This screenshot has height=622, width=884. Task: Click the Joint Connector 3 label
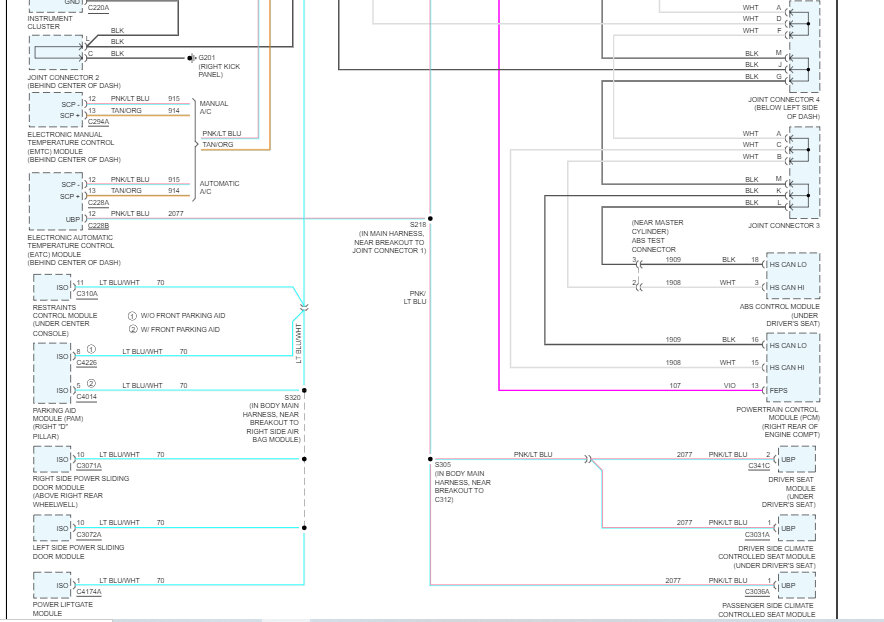(784, 226)
